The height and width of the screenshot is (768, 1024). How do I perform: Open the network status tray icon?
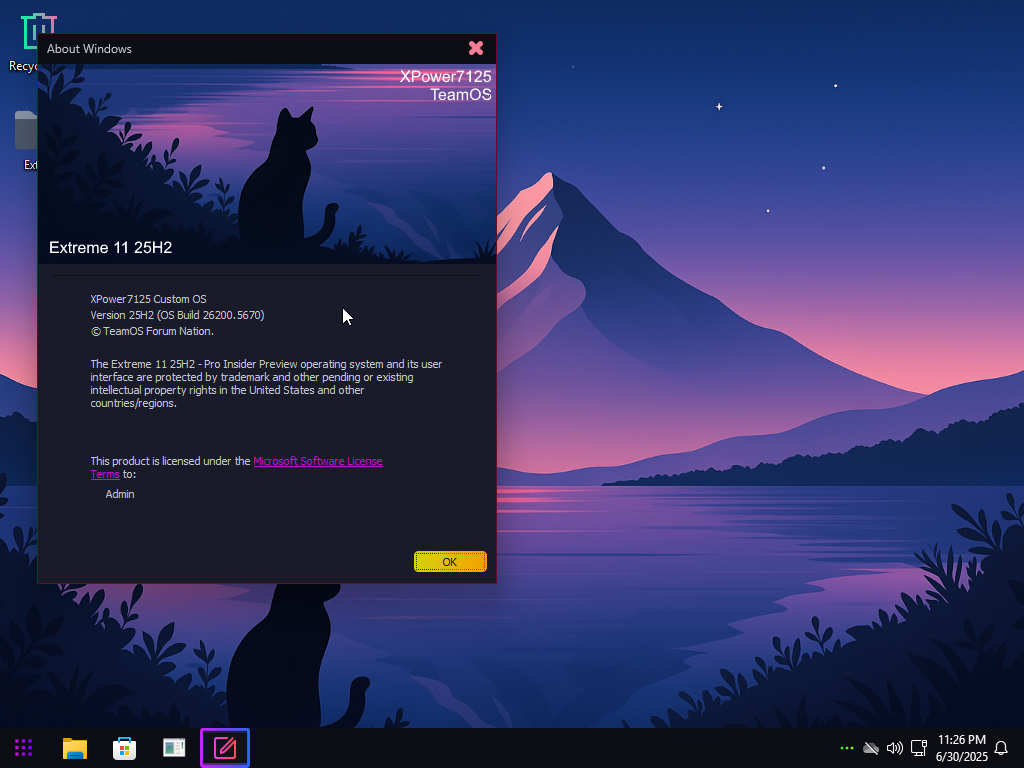919,748
